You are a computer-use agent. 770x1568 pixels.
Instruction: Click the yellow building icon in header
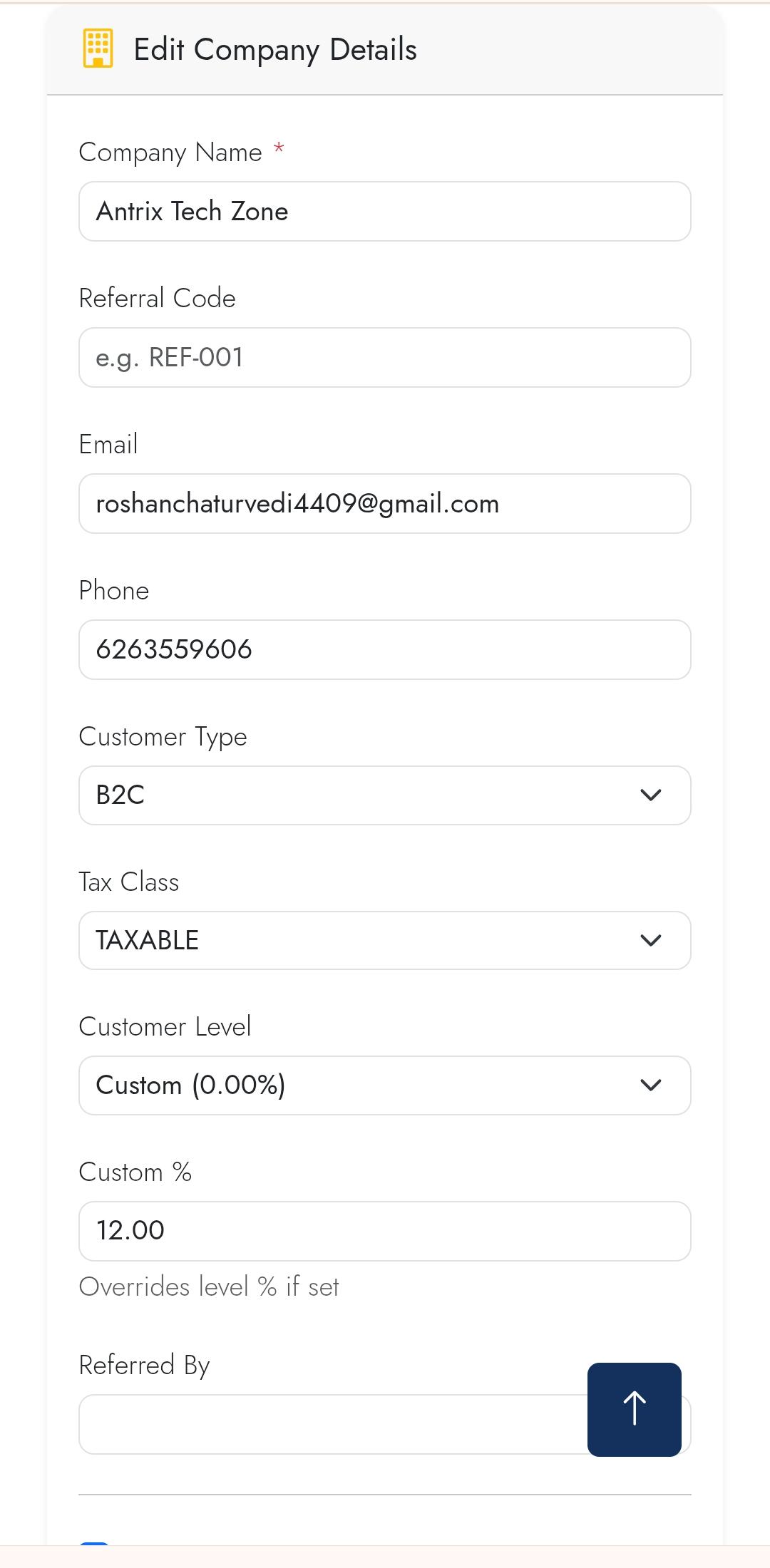coord(98,49)
